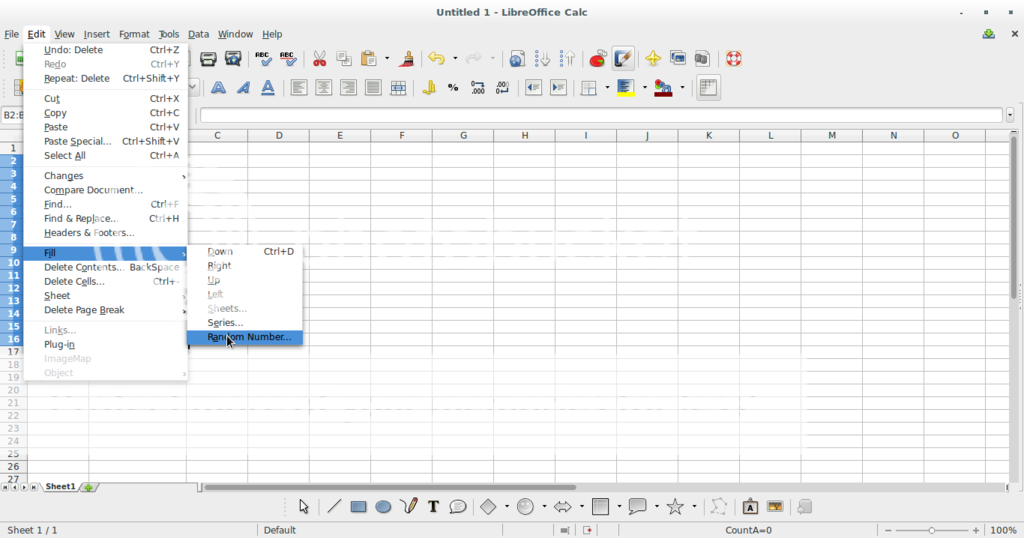Click Paste Special in Edit menu
Screen dimensions: 1024x538
click(105, 141)
